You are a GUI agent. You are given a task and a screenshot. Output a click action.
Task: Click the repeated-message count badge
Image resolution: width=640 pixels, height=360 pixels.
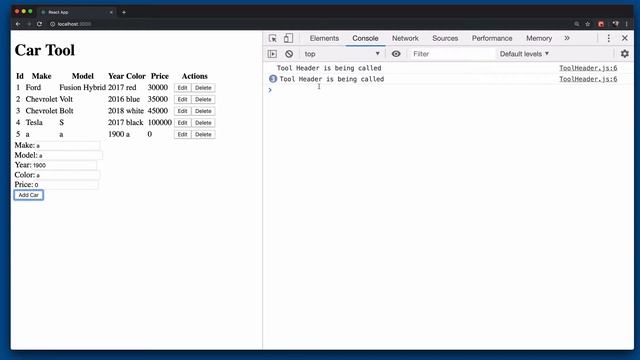pos(273,79)
